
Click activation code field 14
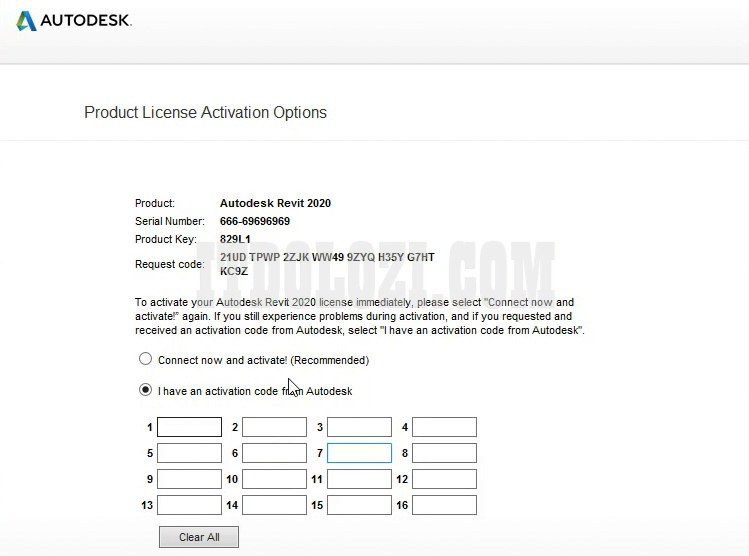pyautogui.click(x=274, y=505)
